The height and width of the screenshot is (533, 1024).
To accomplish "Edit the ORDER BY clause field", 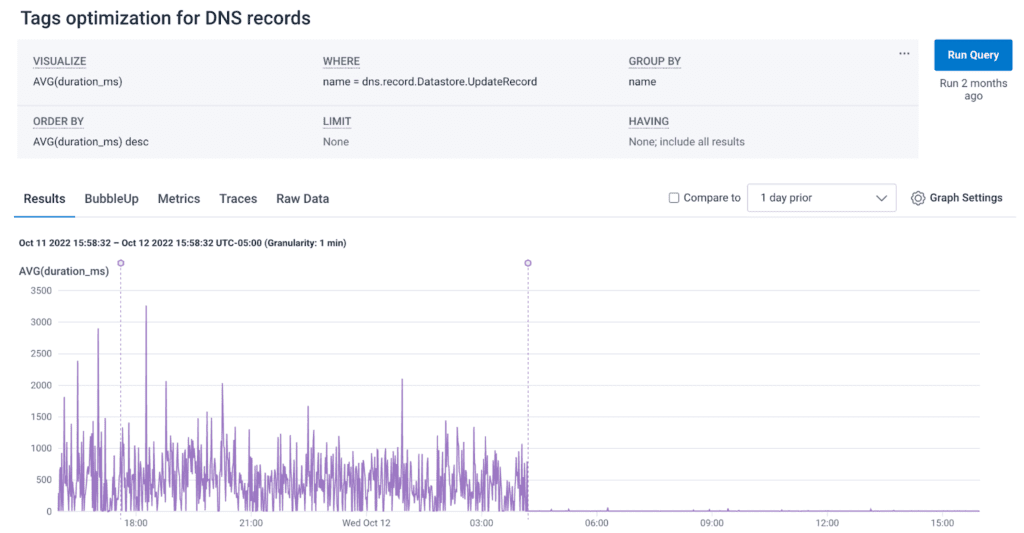I will click(x=90, y=142).
